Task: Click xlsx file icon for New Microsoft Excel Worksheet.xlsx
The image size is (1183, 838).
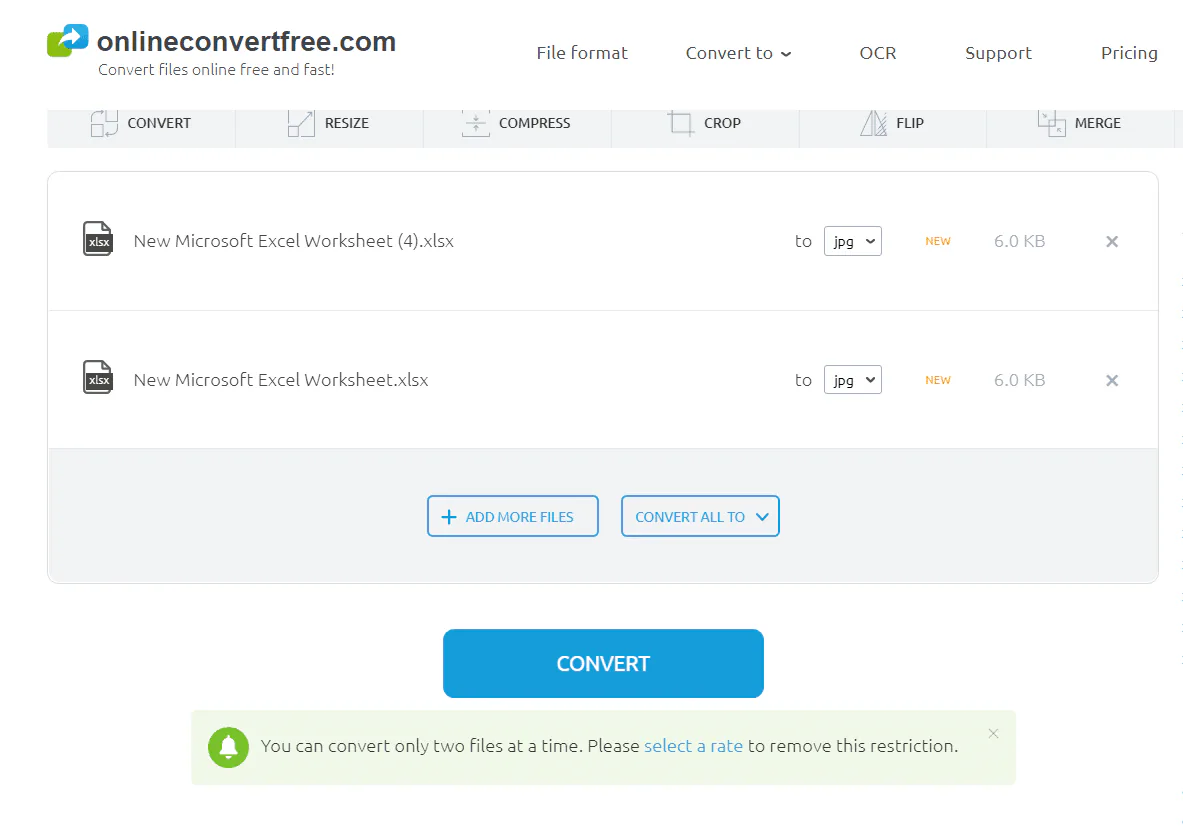Action: pyautogui.click(x=98, y=377)
